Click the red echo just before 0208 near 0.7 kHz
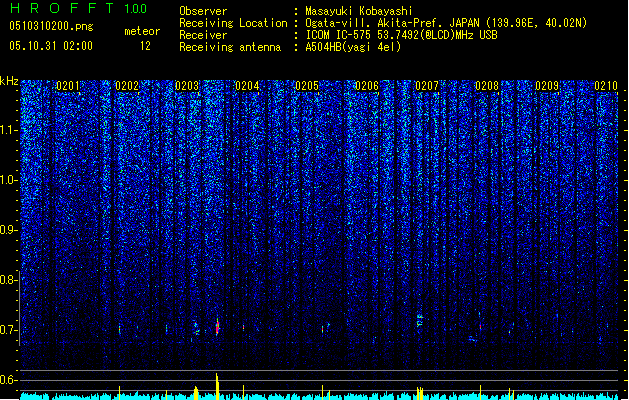This screenshot has width=629, height=400. (x=480, y=327)
